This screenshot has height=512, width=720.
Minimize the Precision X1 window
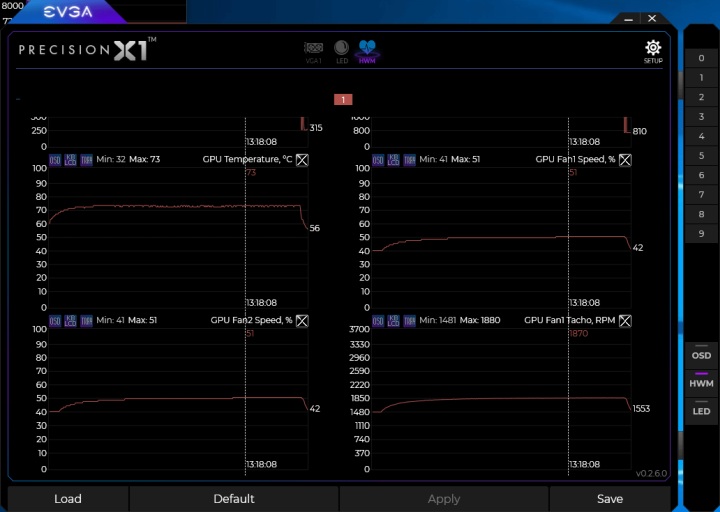(629, 19)
